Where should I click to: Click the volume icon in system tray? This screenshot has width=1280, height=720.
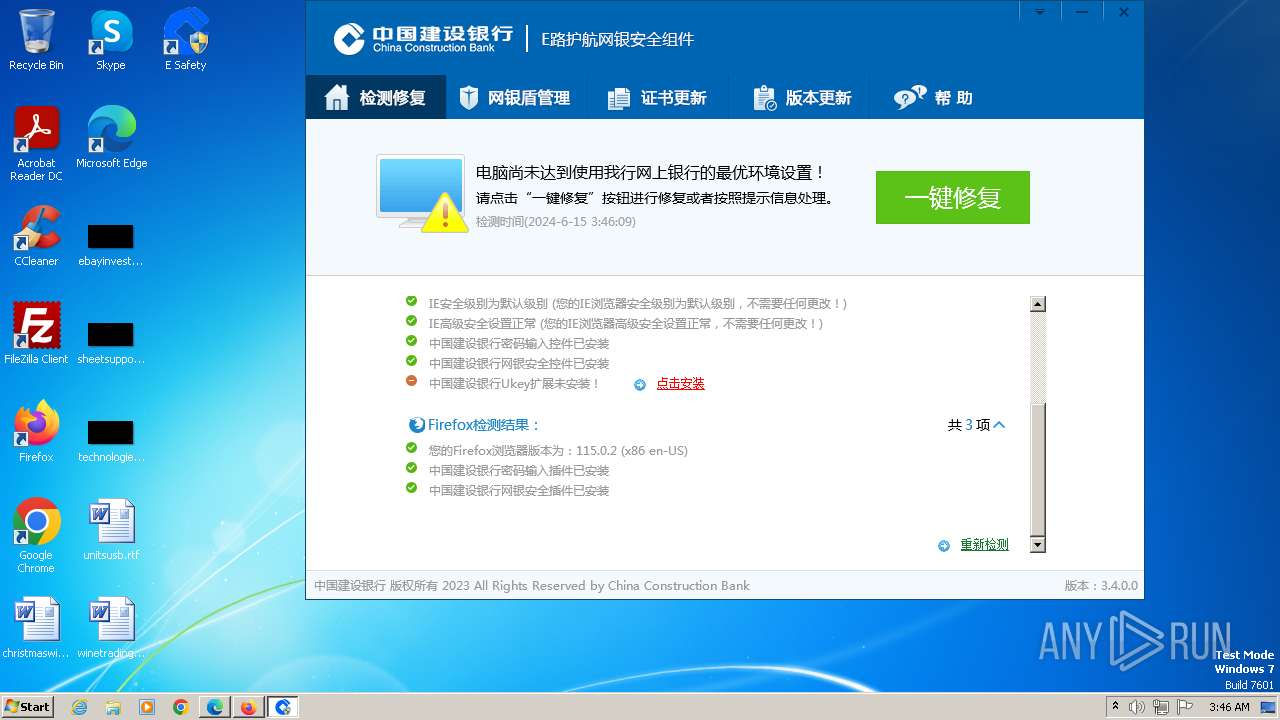(1137, 707)
